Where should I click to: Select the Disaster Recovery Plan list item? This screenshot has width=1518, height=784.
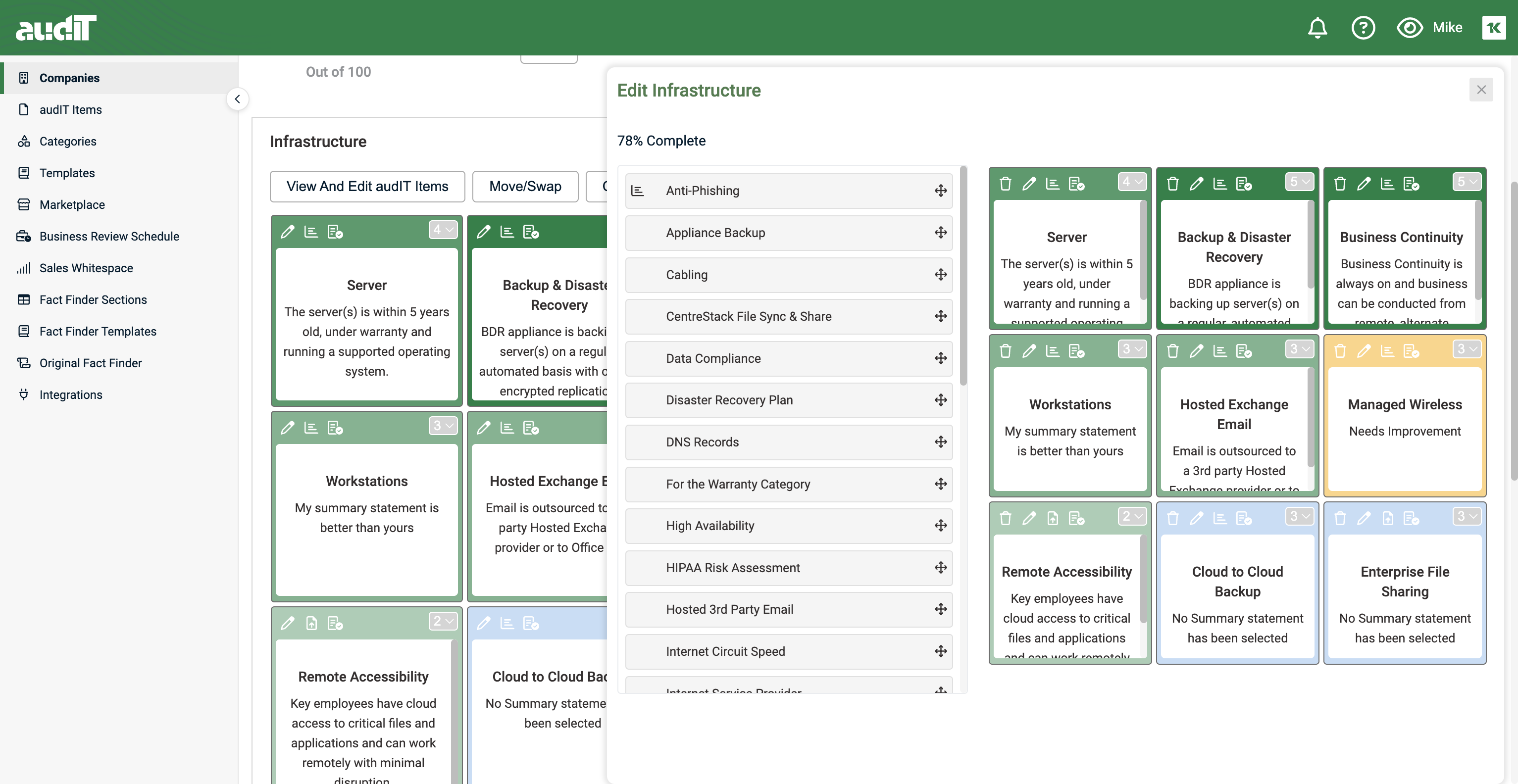[789, 400]
